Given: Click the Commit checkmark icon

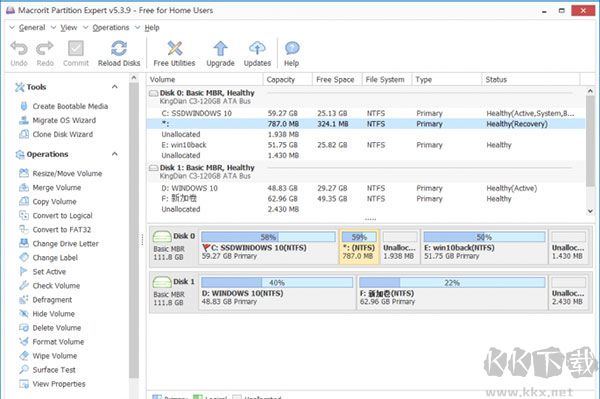Looking at the screenshot, I should [76, 49].
